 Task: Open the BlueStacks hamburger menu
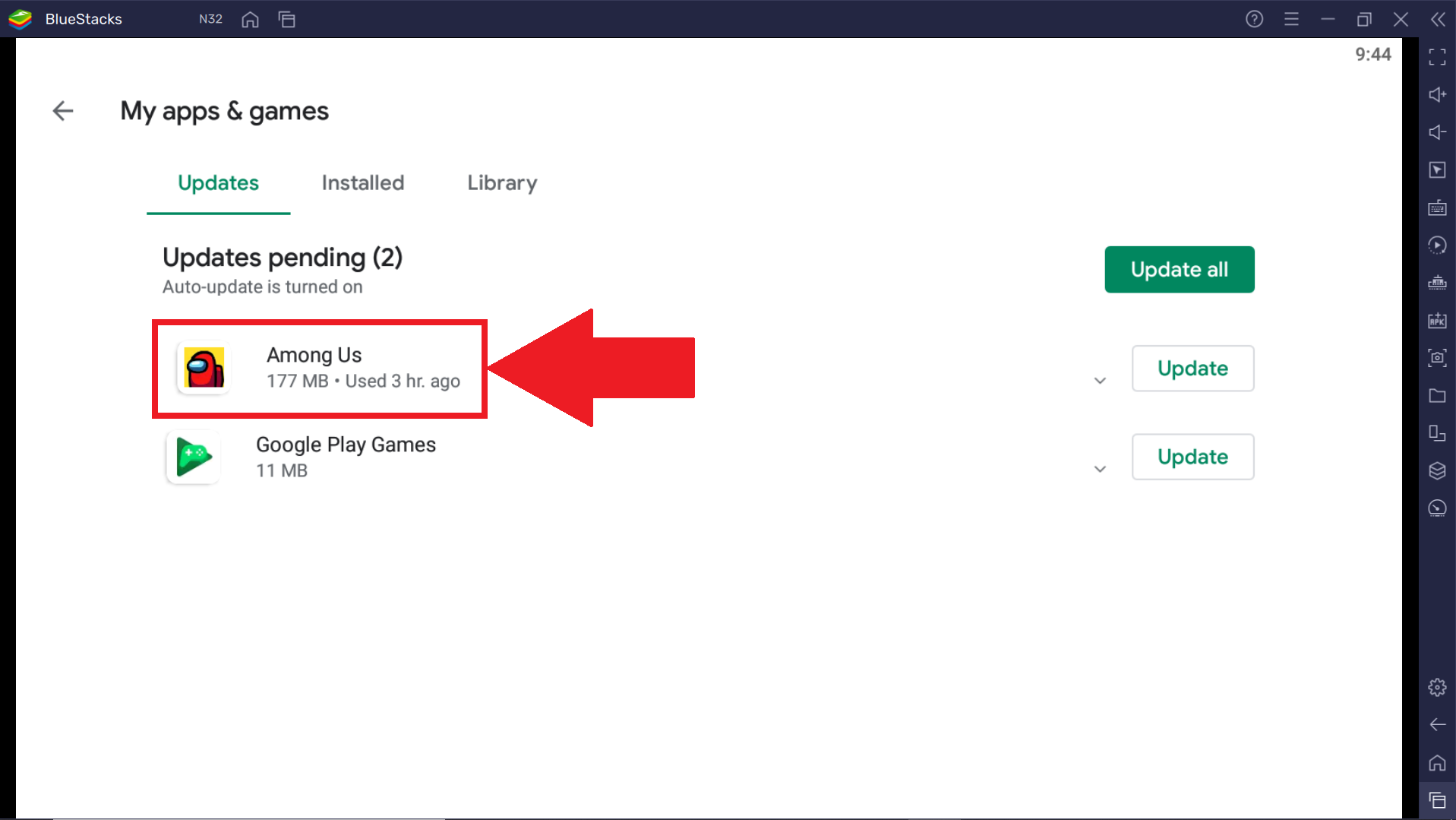tap(1292, 19)
